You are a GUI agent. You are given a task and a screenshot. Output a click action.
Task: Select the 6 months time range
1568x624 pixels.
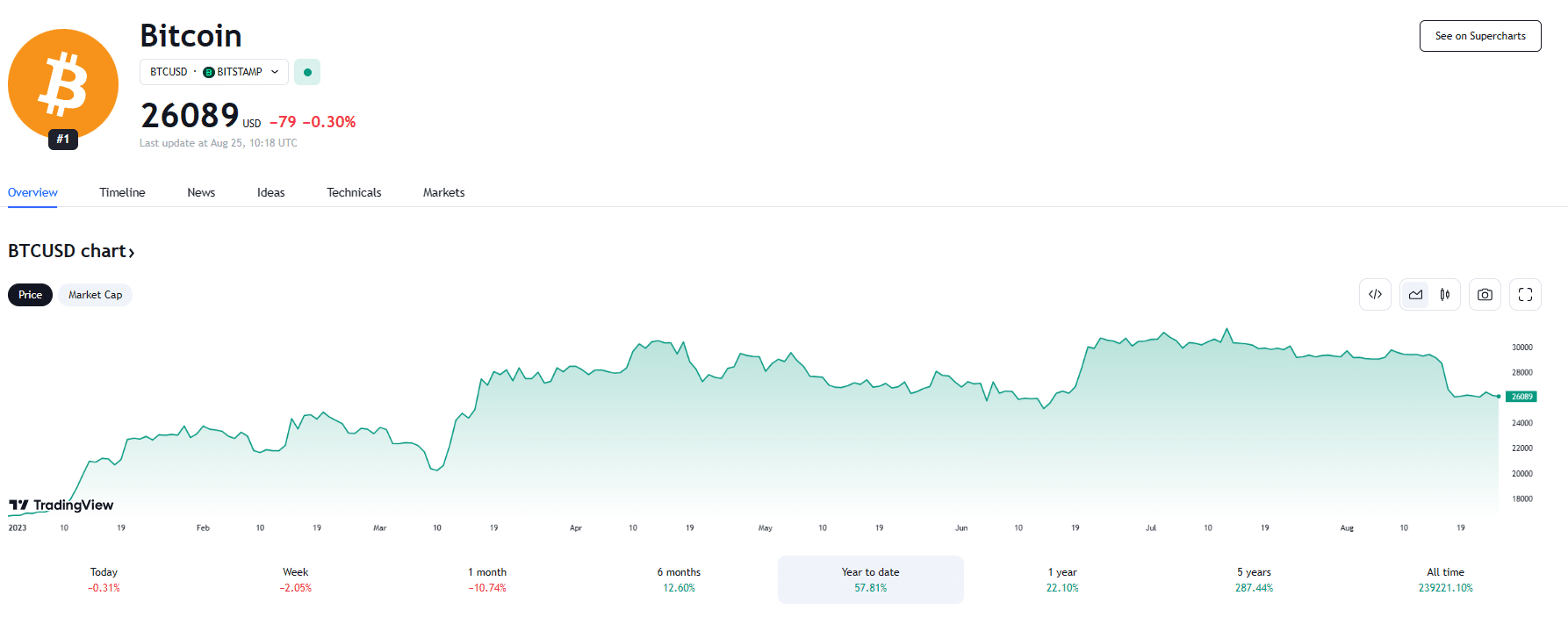679,579
